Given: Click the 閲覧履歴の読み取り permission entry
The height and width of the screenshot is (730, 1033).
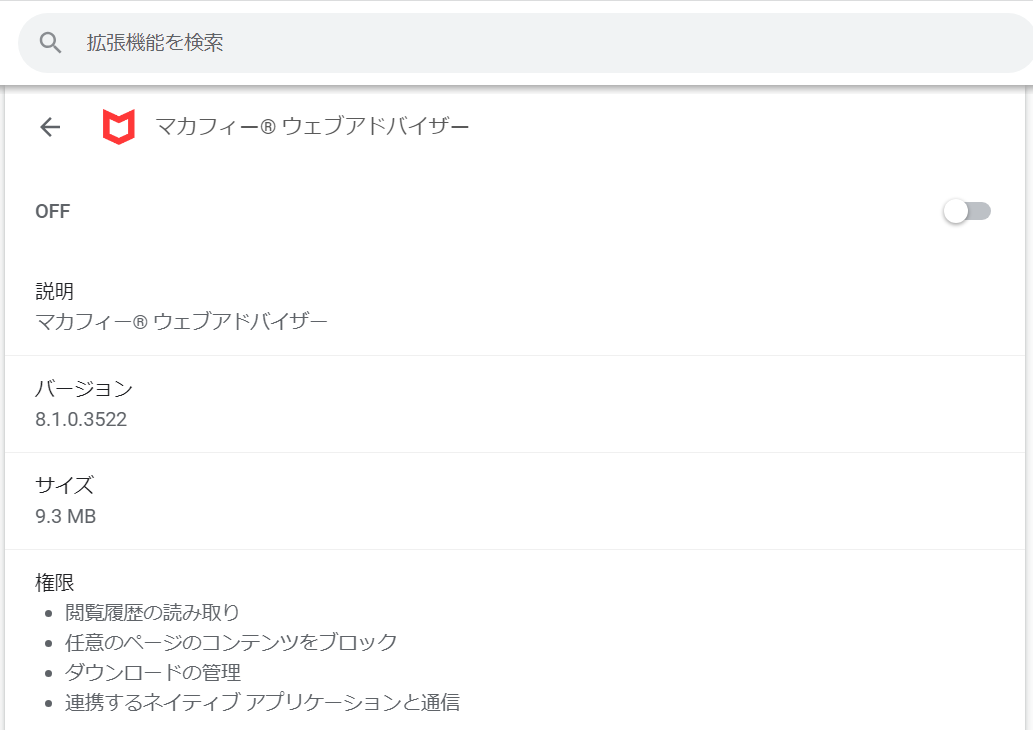Looking at the screenshot, I should tap(152, 613).
